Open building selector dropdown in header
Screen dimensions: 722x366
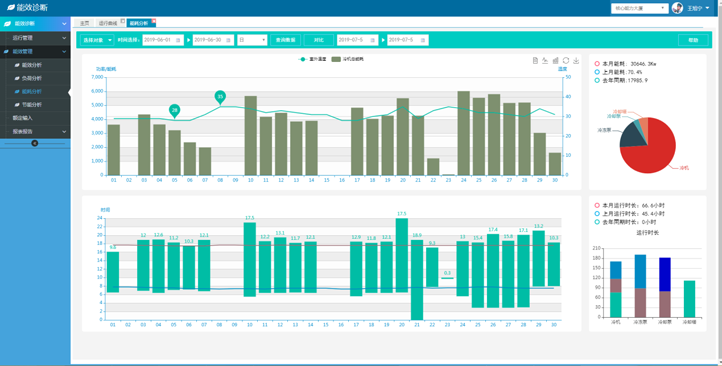pos(640,8)
